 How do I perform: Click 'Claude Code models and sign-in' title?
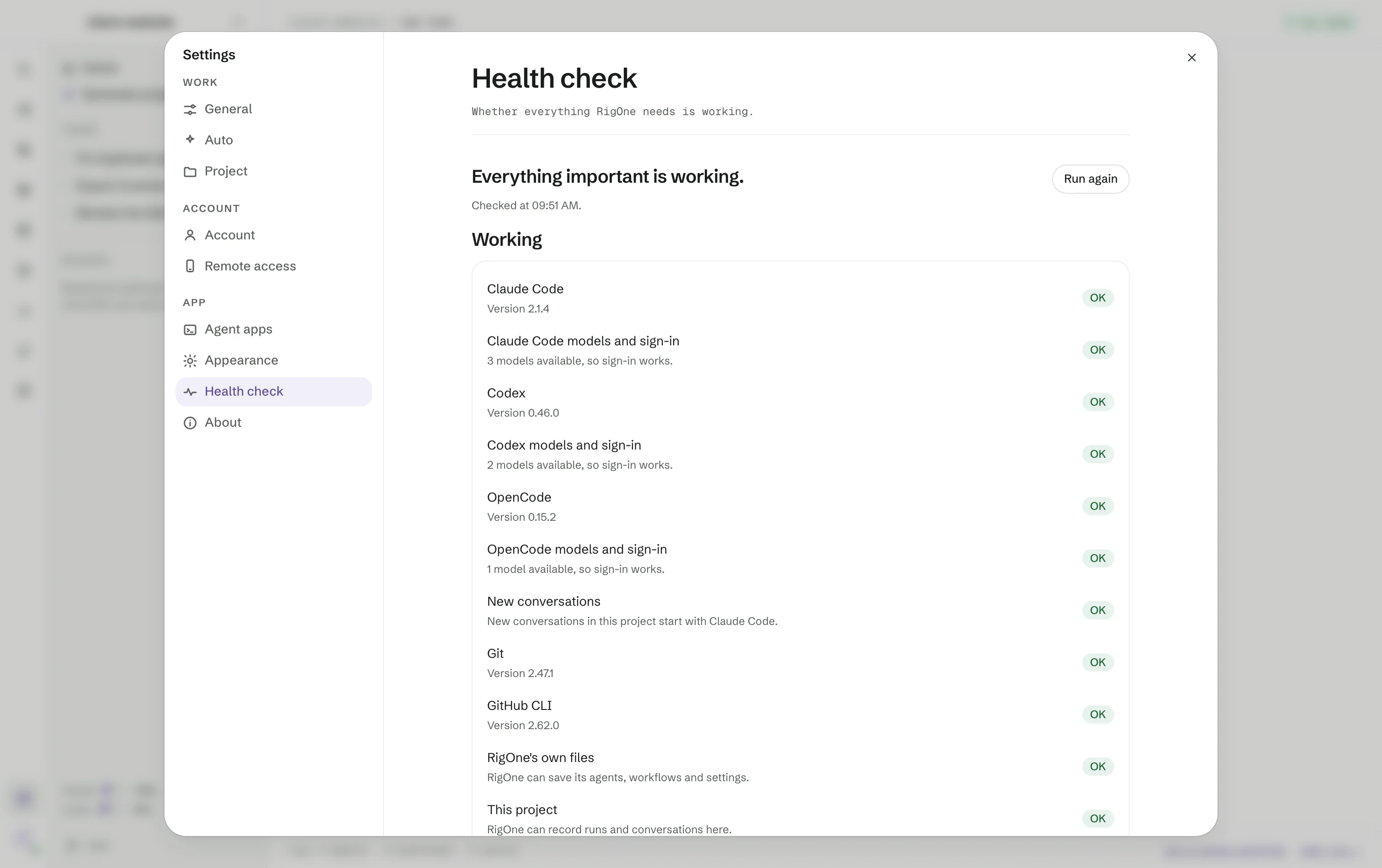(583, 341)
